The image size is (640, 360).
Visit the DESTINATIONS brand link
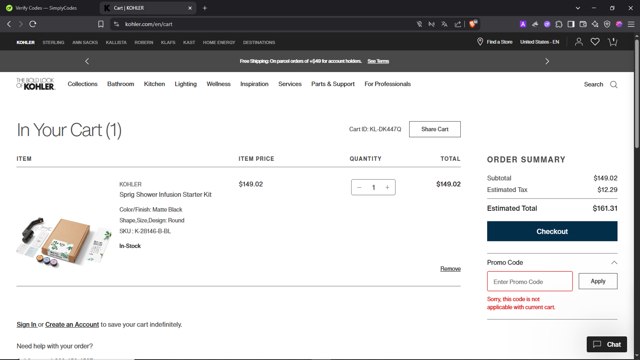[x=259, y=42]
